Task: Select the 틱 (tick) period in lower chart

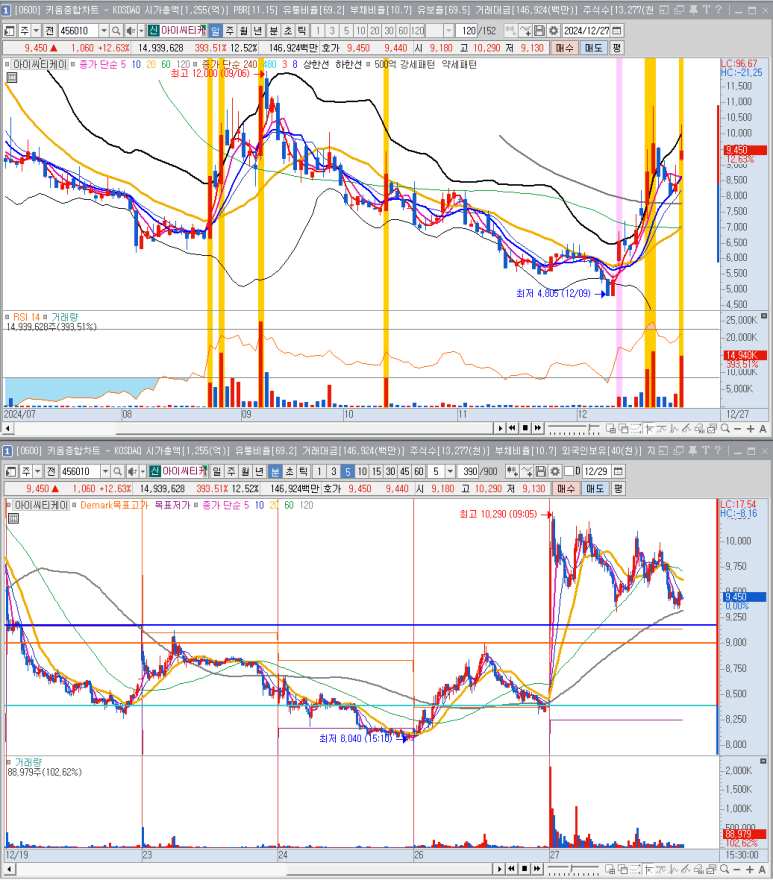Action: 304,471
